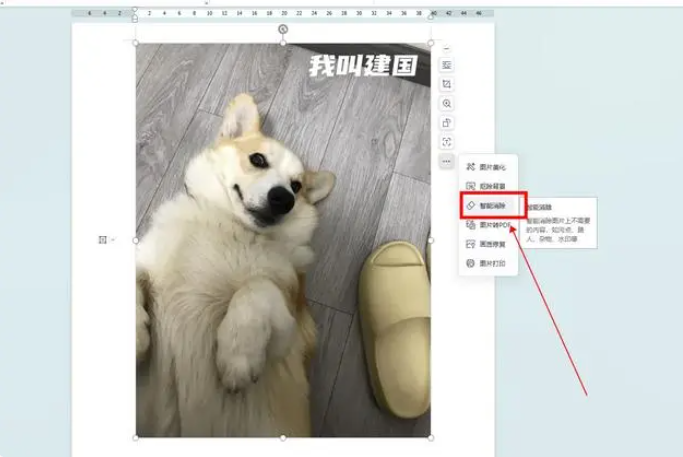Click the top-middle resize handle of the picture
Image resolution: width=683 pixels, height=457 pixels.
(x=283, y=43)
